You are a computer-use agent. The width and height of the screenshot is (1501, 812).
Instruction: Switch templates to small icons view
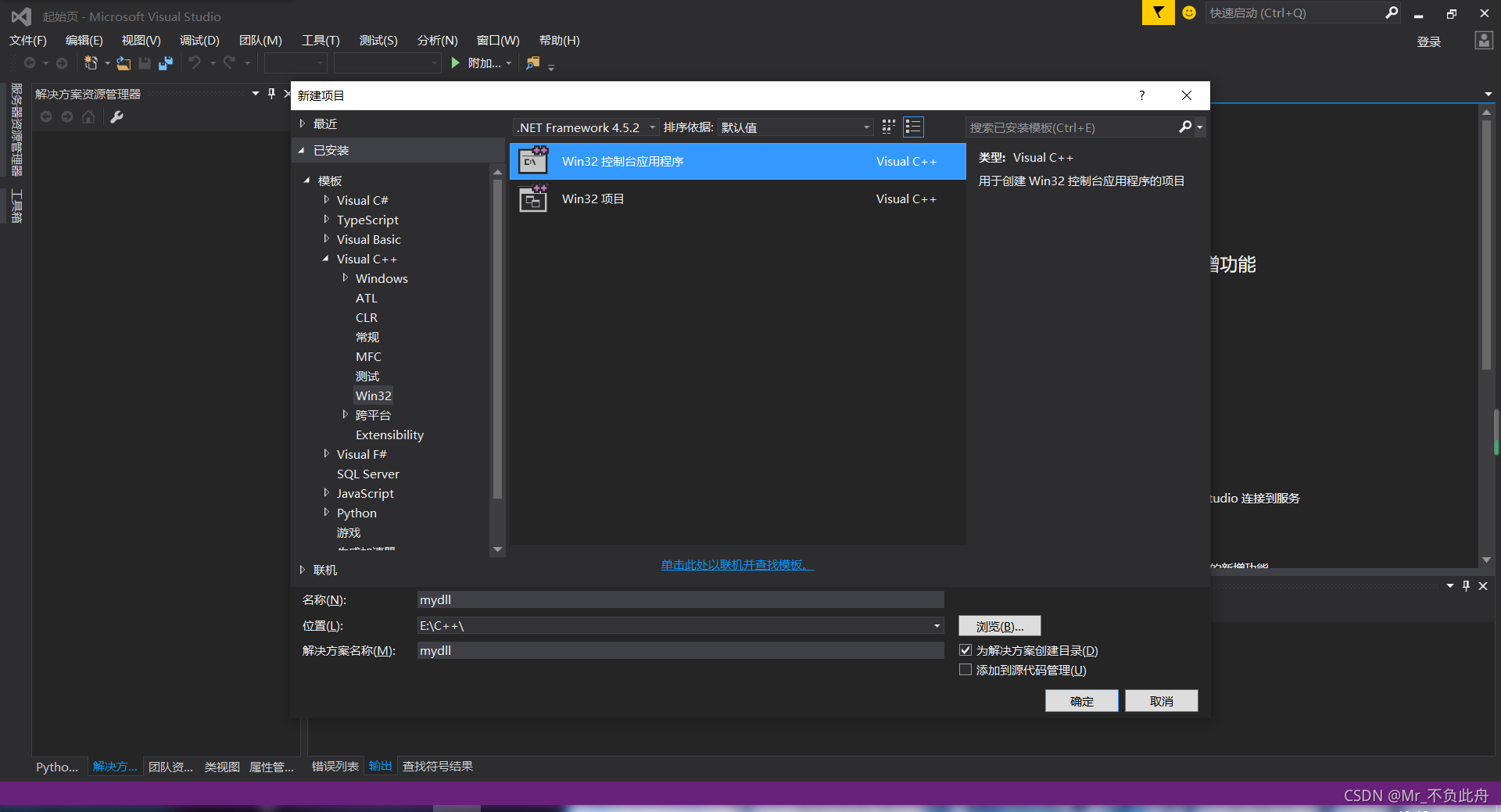[889, 127]
